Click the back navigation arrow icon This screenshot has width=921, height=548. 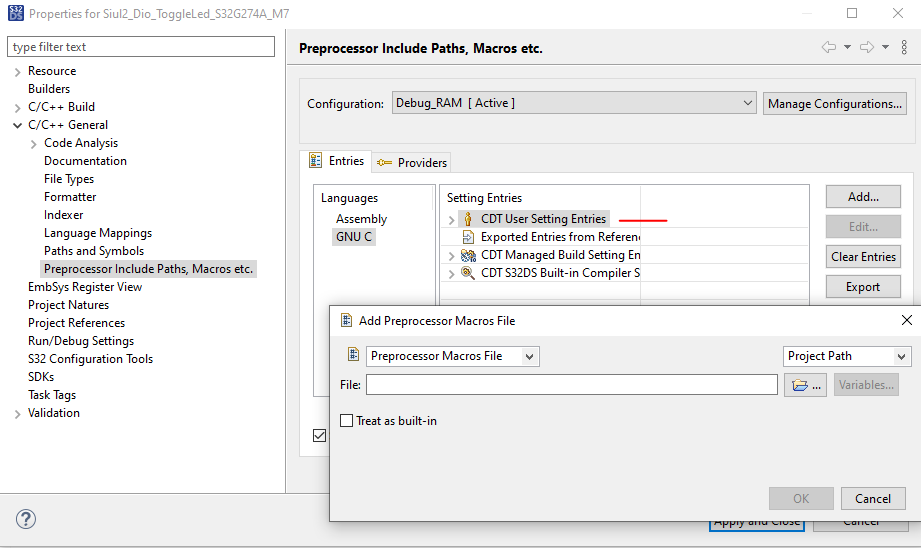coord(828,48)
